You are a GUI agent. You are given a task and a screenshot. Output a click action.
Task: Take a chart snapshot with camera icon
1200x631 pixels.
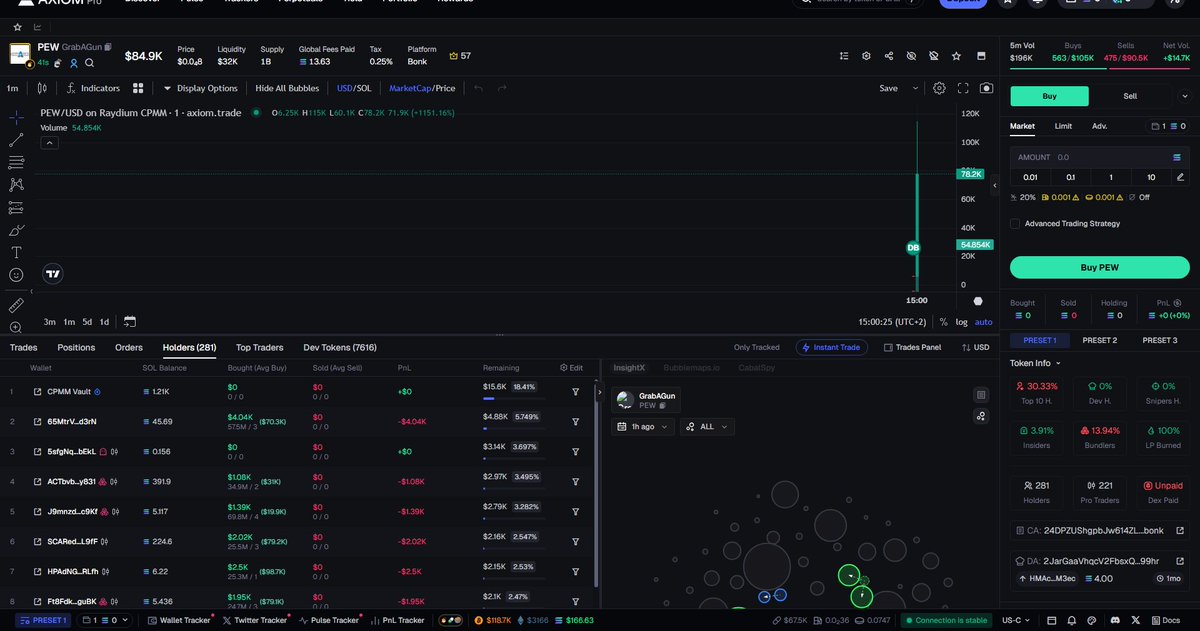click(x=987, y=88)
